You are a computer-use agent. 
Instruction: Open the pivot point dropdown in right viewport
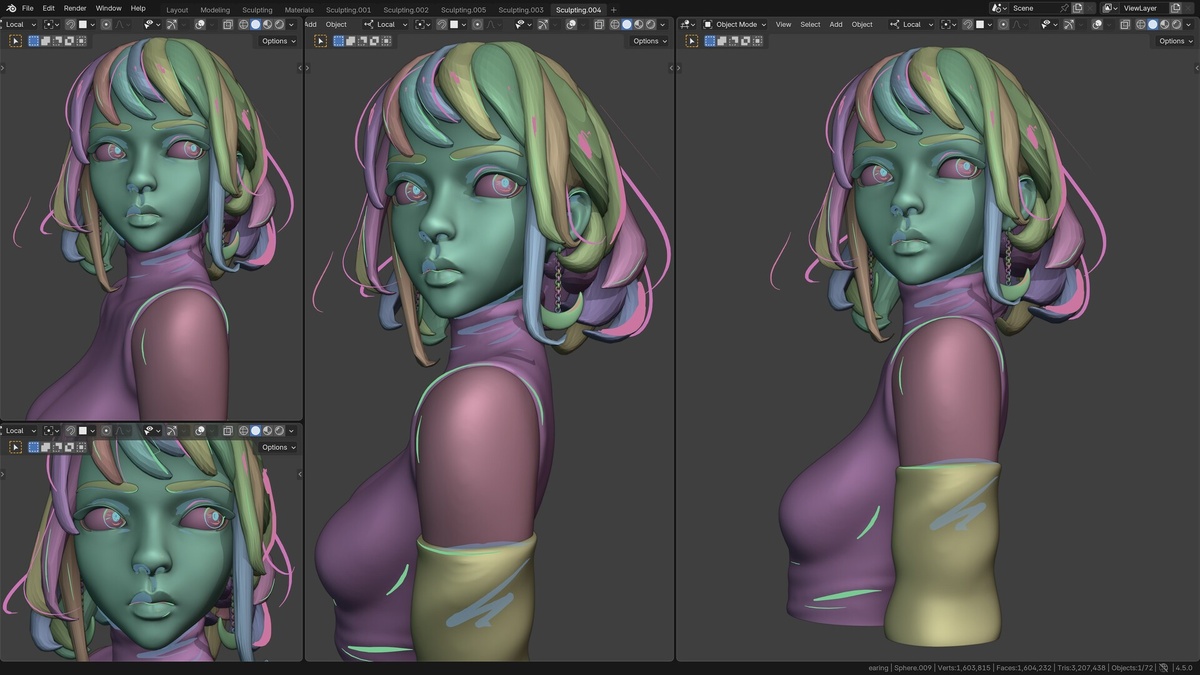tap(948, 24)
